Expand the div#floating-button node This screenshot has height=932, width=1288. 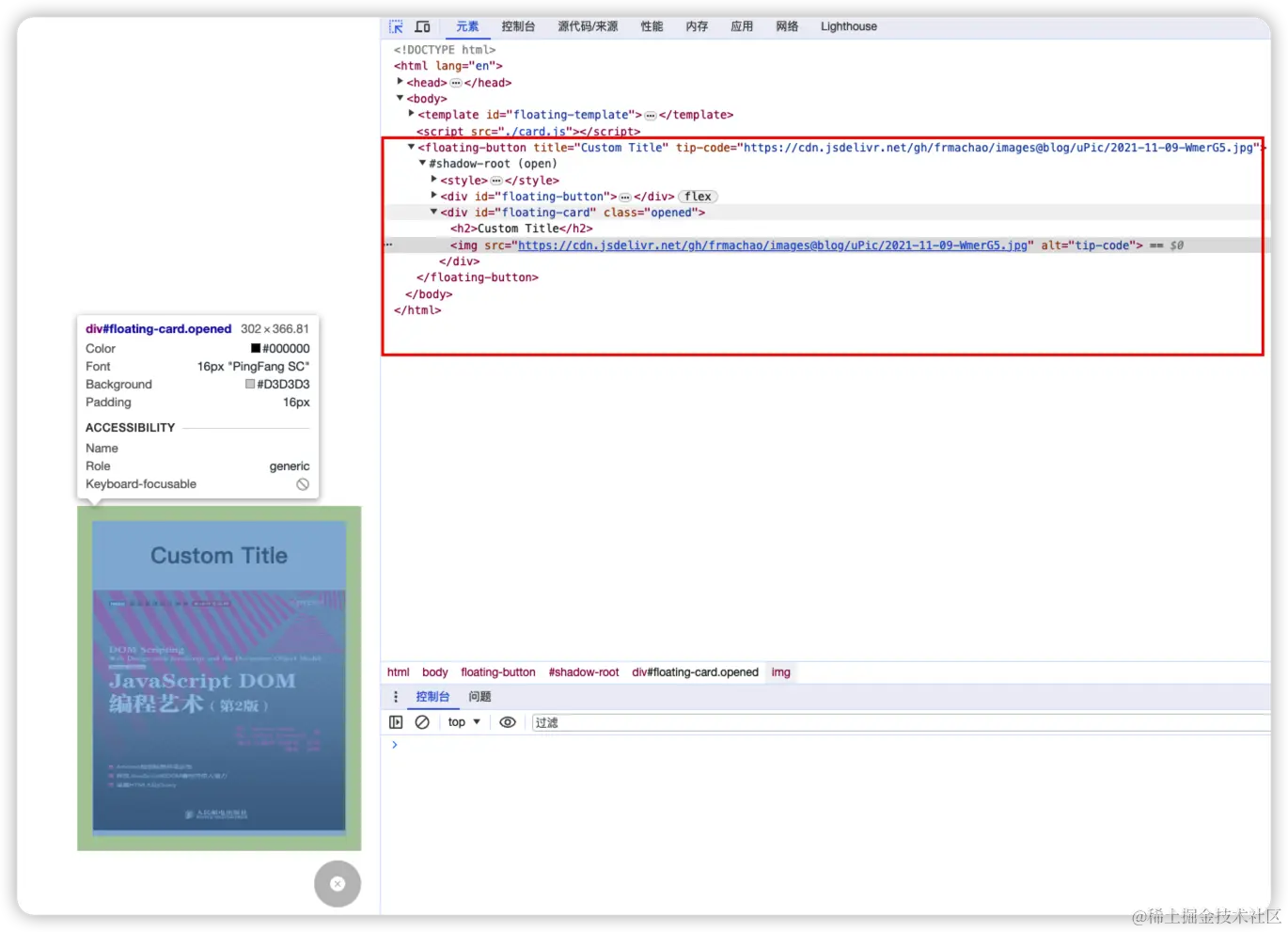point(433,196)
